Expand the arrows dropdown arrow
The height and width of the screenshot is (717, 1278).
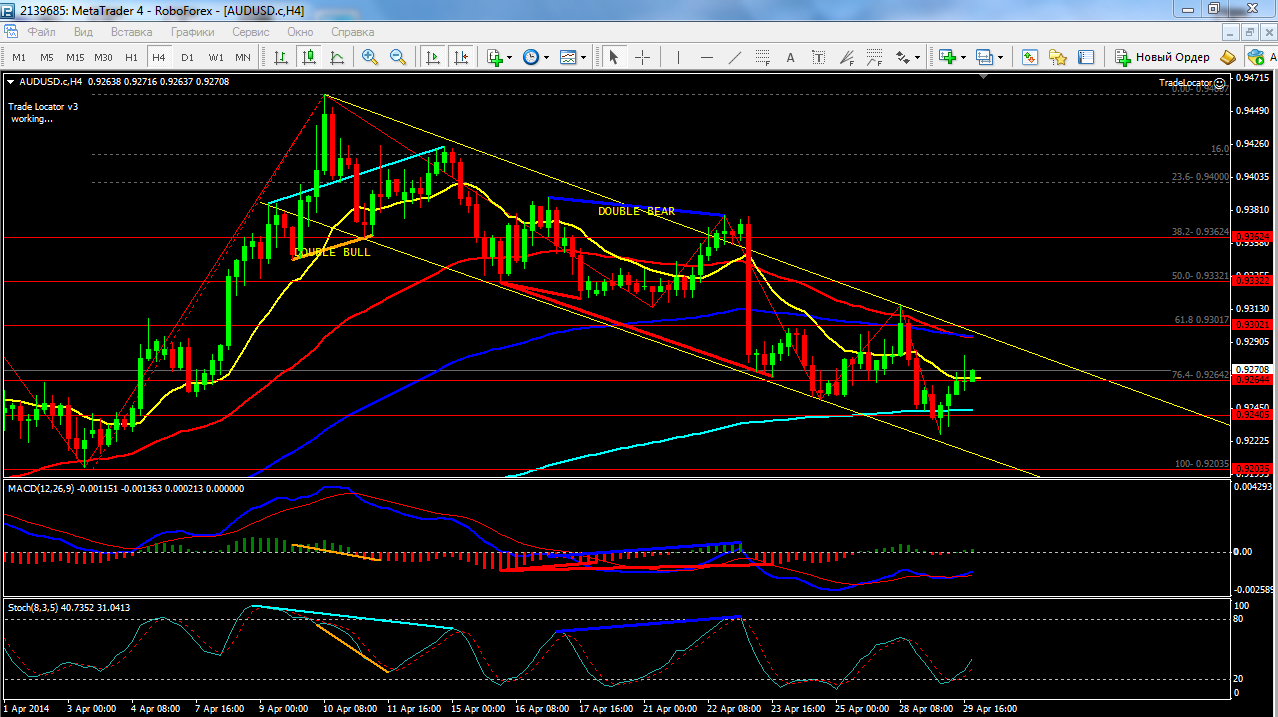tap(918, 57)
